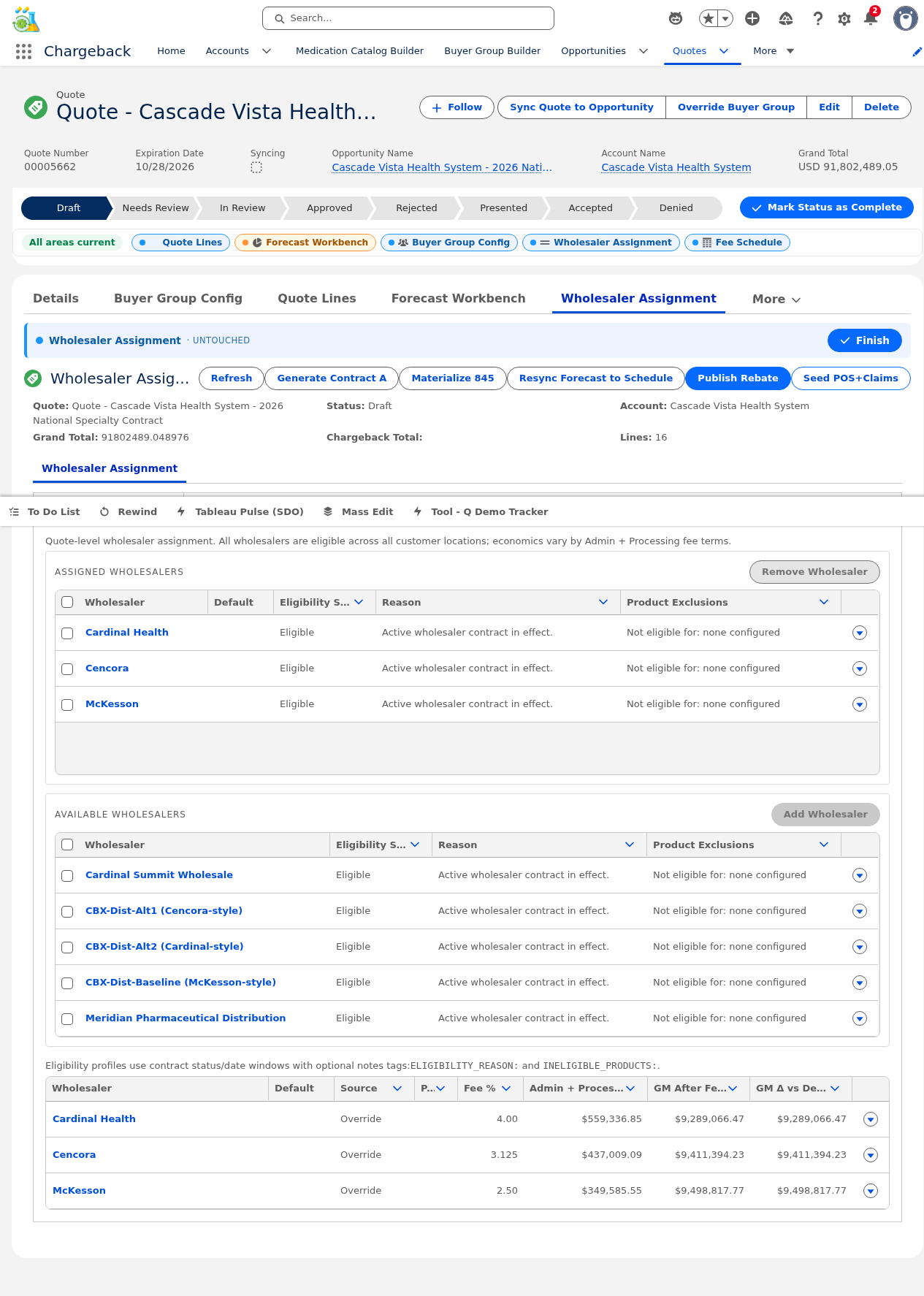Screen dimensions: 924x1296
Task: Open Eligibility column menu in assigned table
Action: tap(359, 602)
